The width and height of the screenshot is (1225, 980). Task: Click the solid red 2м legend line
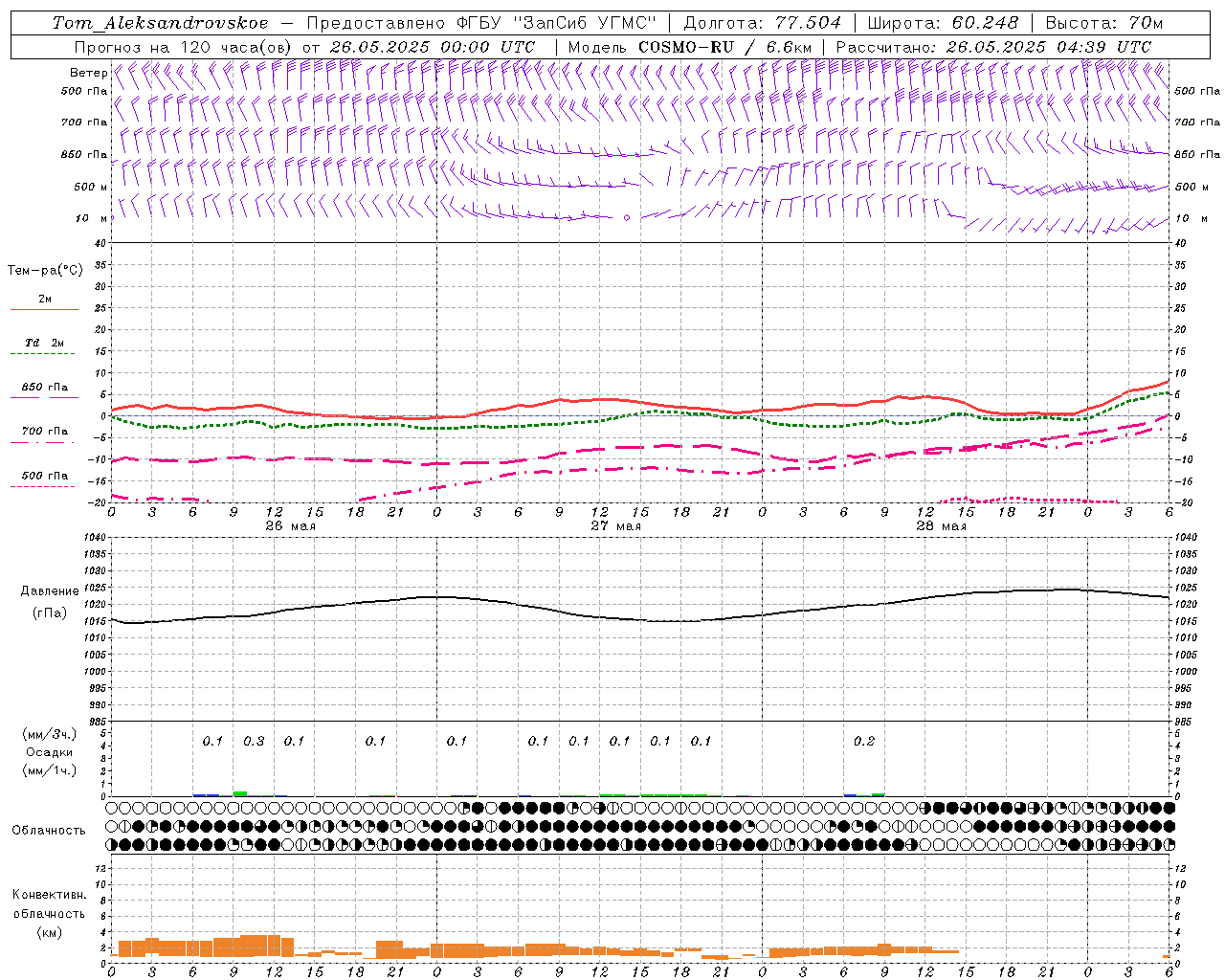click(44, 310)
